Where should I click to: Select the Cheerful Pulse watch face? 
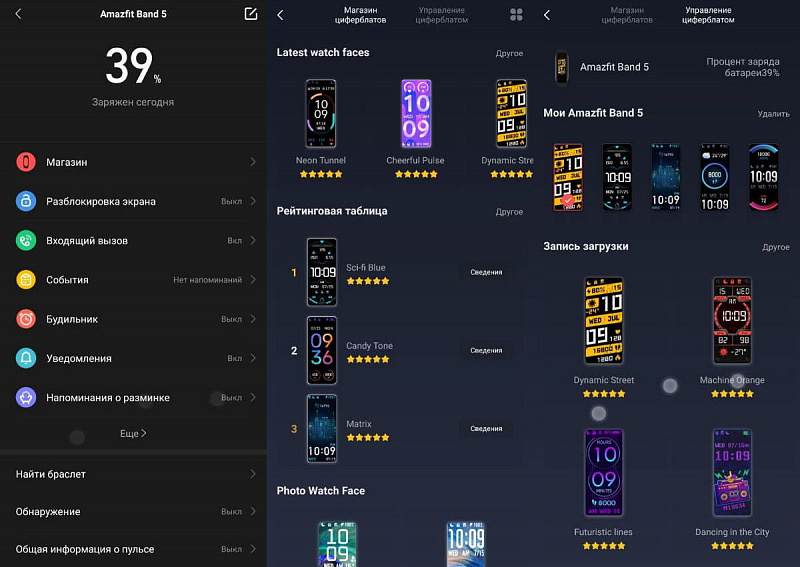point(416,113)
